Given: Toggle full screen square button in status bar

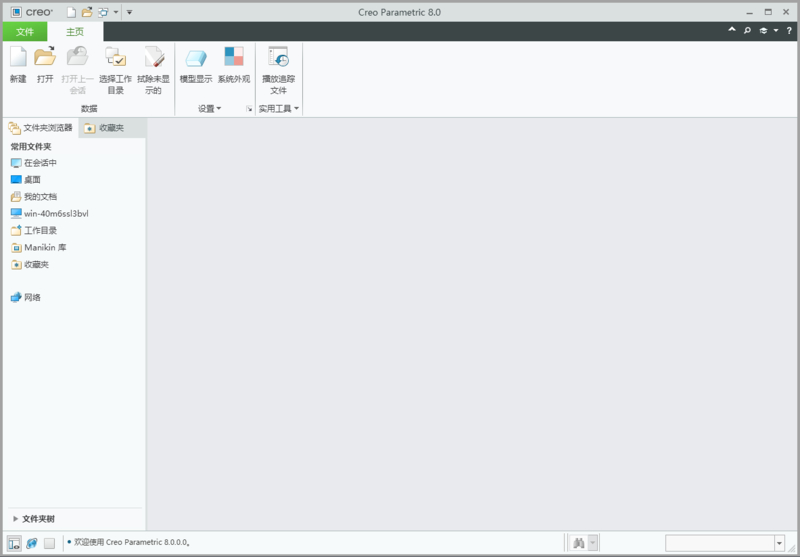Looking at the screenshot, I should pos(49,543).
